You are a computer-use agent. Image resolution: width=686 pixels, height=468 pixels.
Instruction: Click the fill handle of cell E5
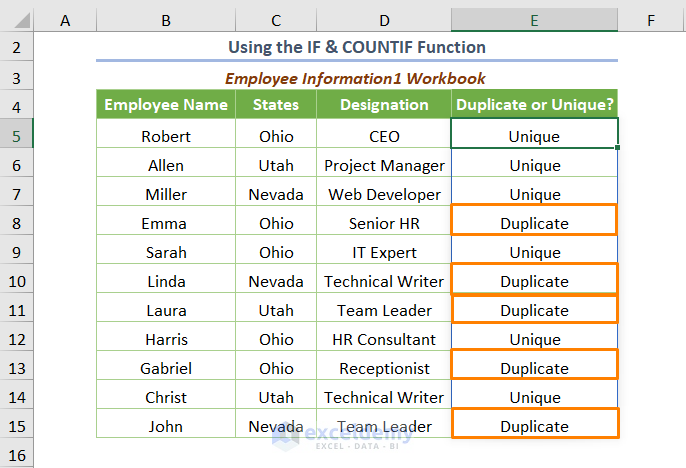(x=618, y=148)
